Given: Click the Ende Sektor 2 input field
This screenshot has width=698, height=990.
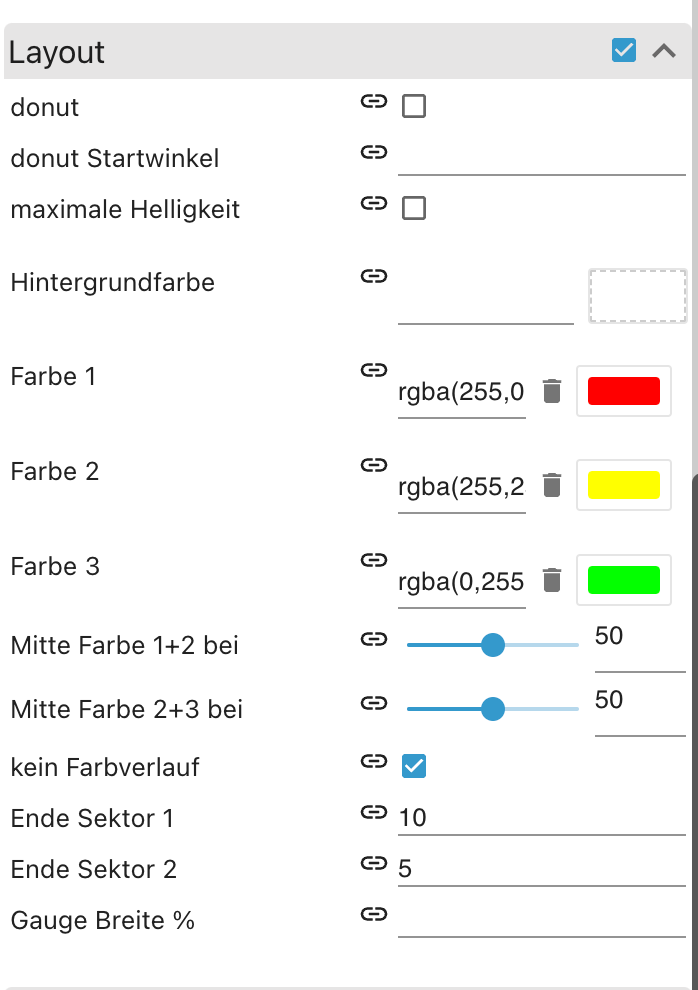Looking at the screenshot, I should (x=540, y=869).
